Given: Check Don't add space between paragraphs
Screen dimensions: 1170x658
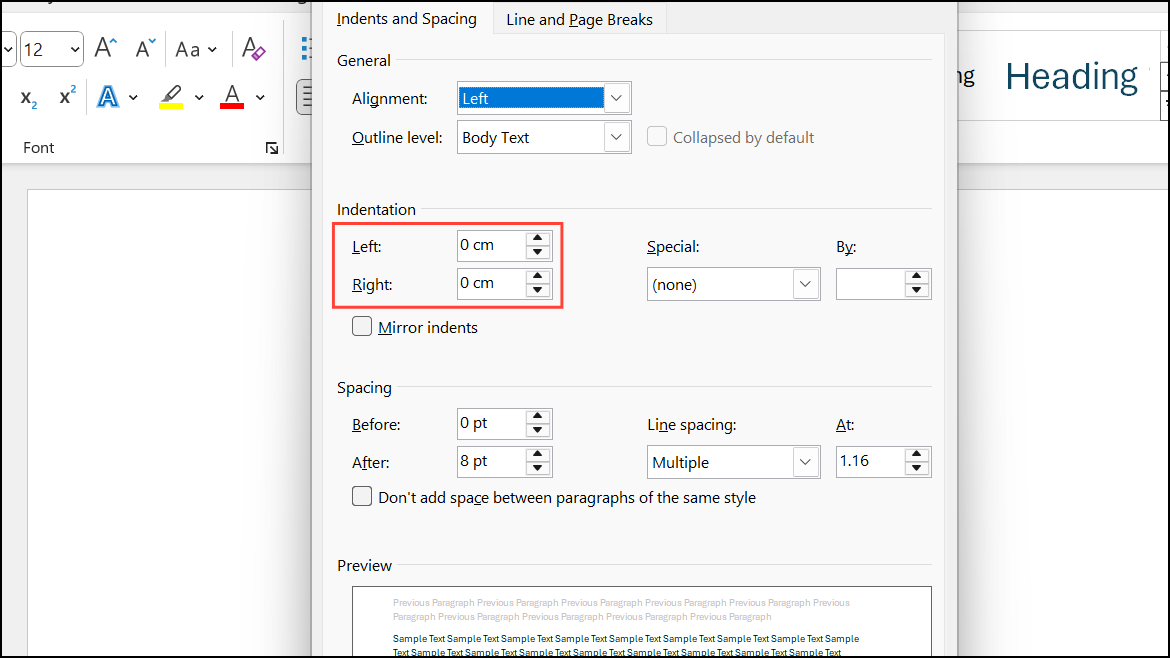Looking at the screenshot, I should 362,497.
